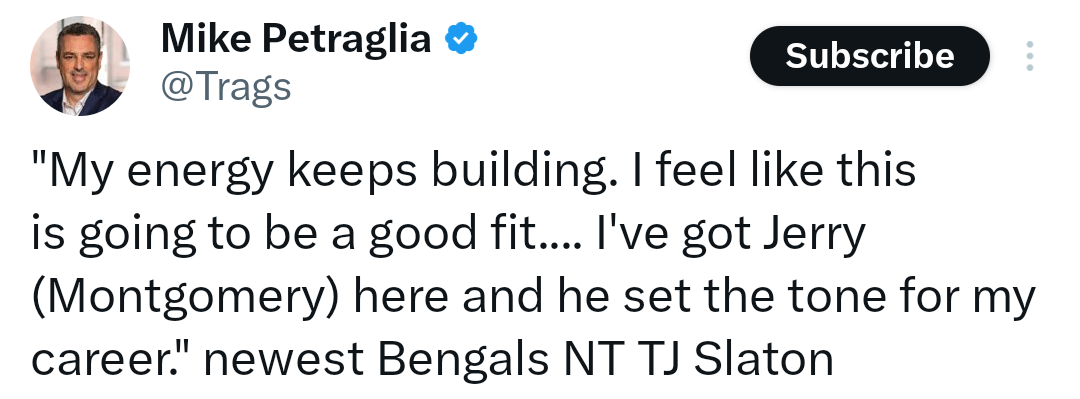Viewport: 1080px width, 399px height.
Task: Open the three-dot more options menu
Action: pos(1030,56)
